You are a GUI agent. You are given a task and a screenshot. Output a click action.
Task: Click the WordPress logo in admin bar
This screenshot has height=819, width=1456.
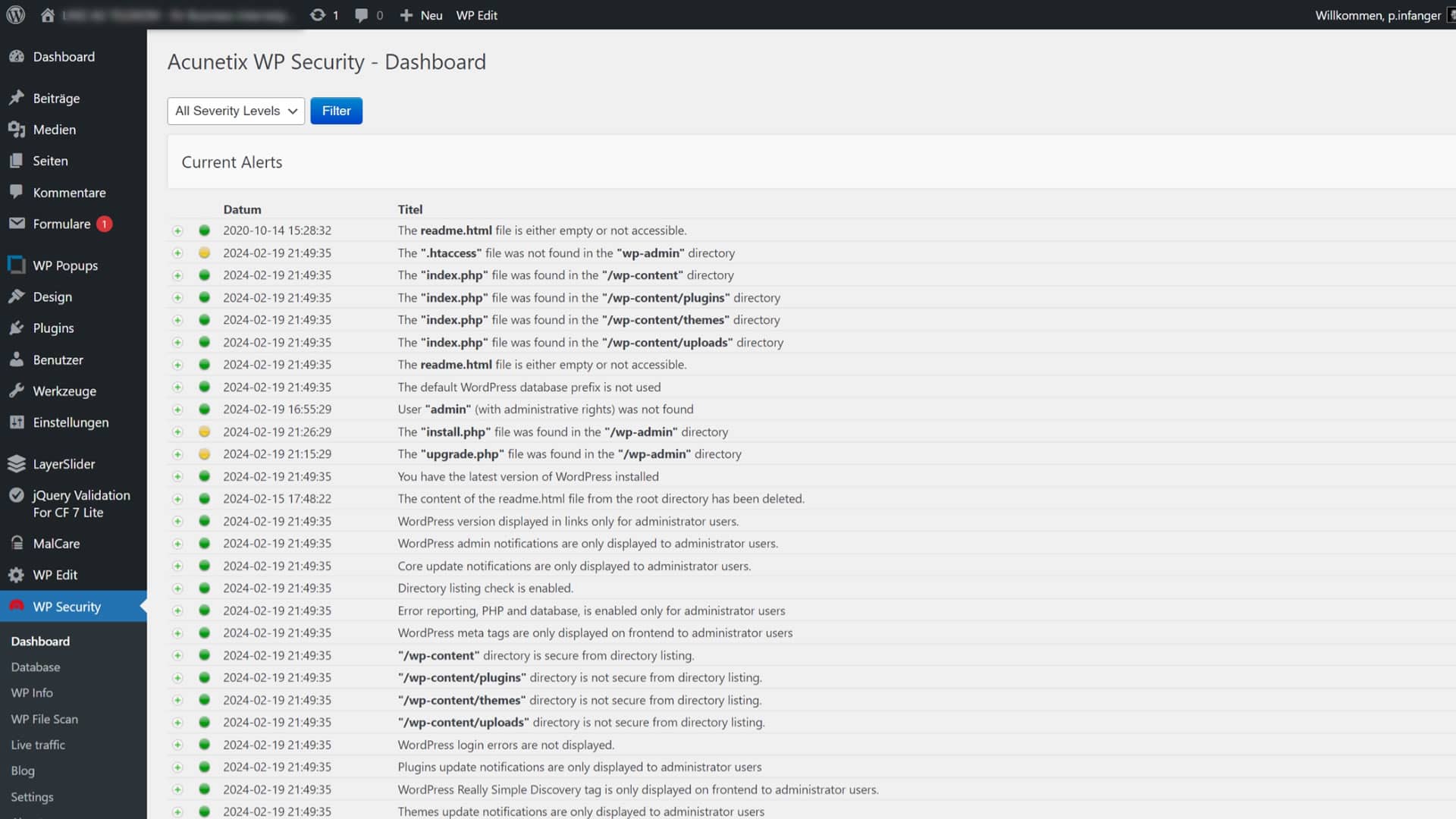(16, 15)
